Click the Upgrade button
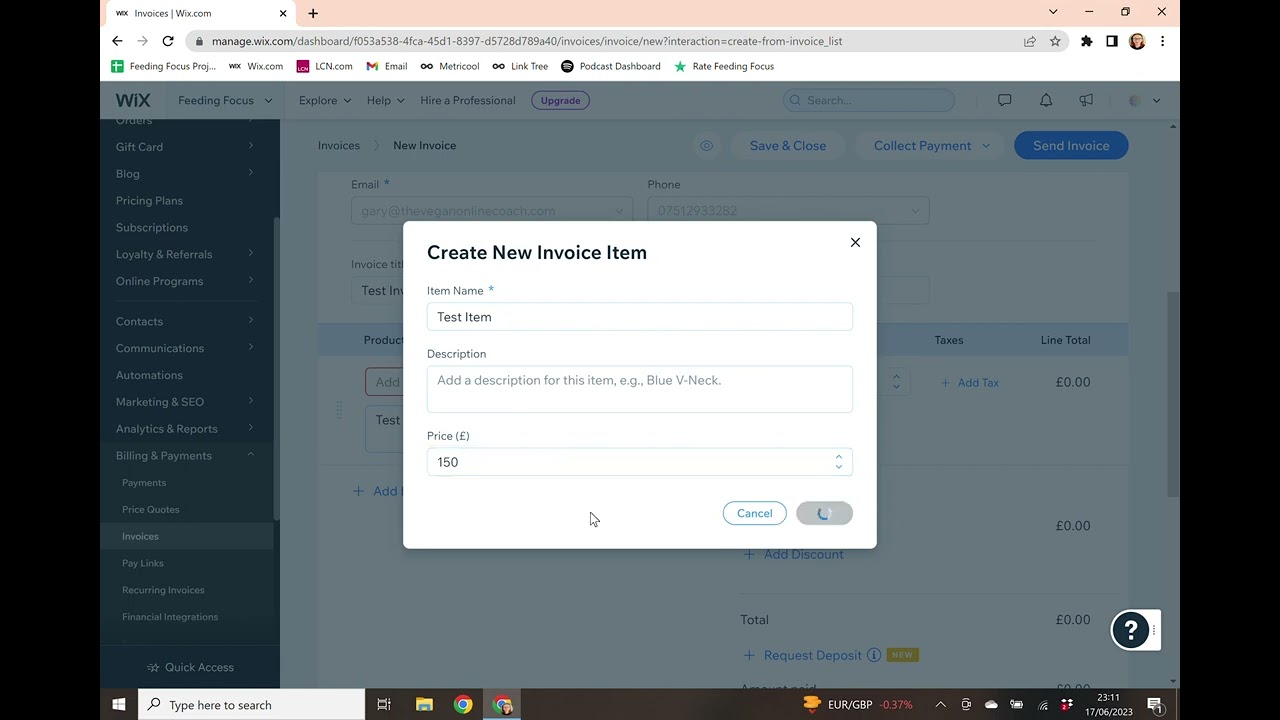Viewport: 1280px width, 720px height. coord(560,100)
